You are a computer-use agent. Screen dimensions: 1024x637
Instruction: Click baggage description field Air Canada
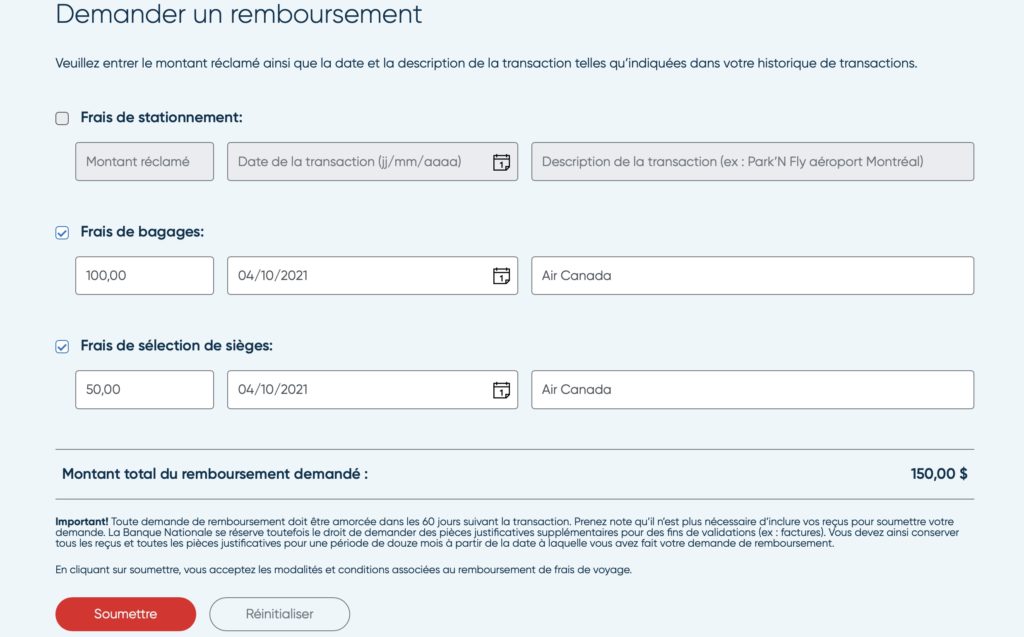[752, 276]
